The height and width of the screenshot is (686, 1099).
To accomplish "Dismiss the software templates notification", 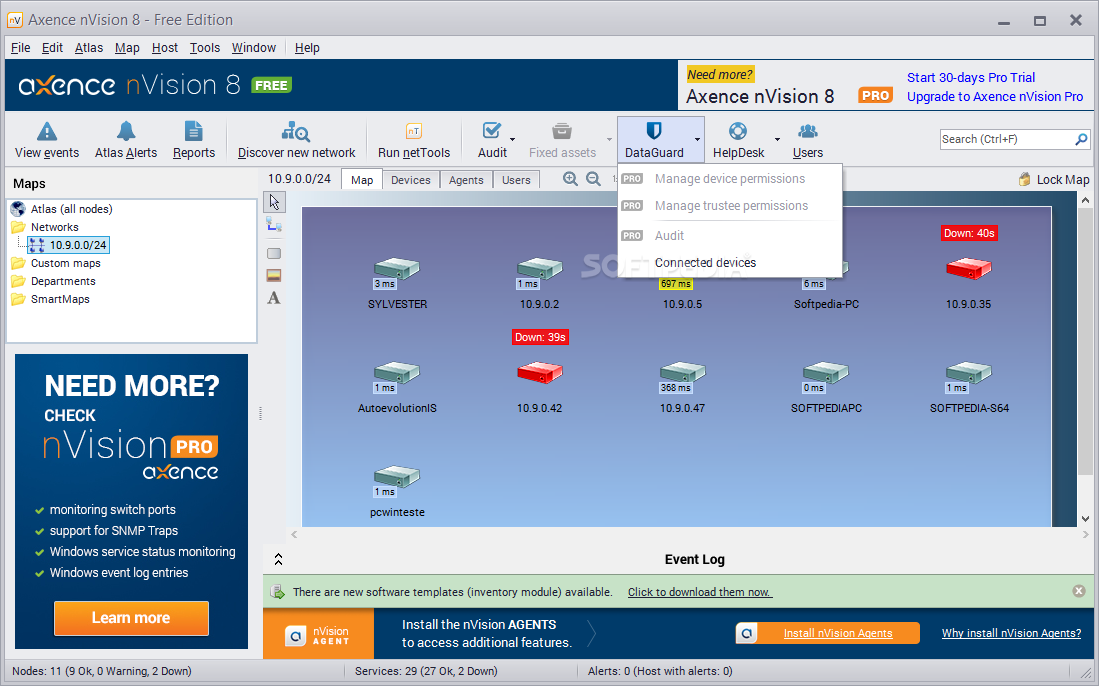I will (1079, 591).
